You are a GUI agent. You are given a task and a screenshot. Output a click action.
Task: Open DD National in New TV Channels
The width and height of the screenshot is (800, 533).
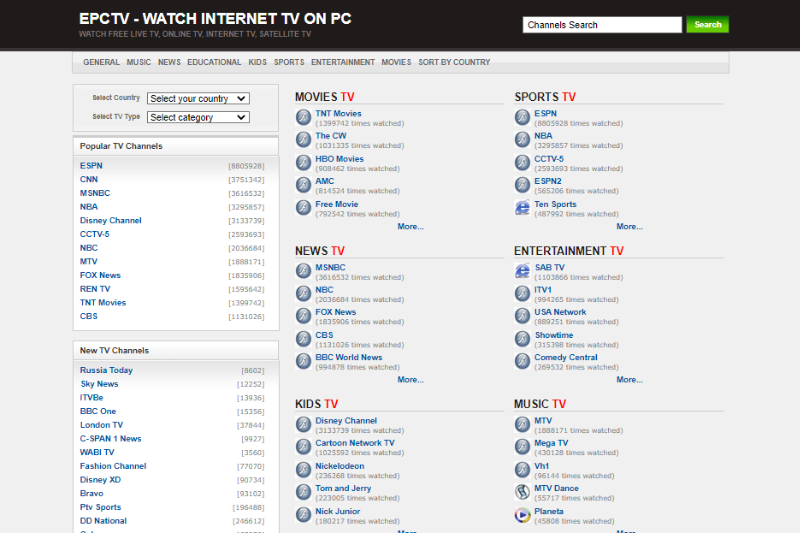103,521
